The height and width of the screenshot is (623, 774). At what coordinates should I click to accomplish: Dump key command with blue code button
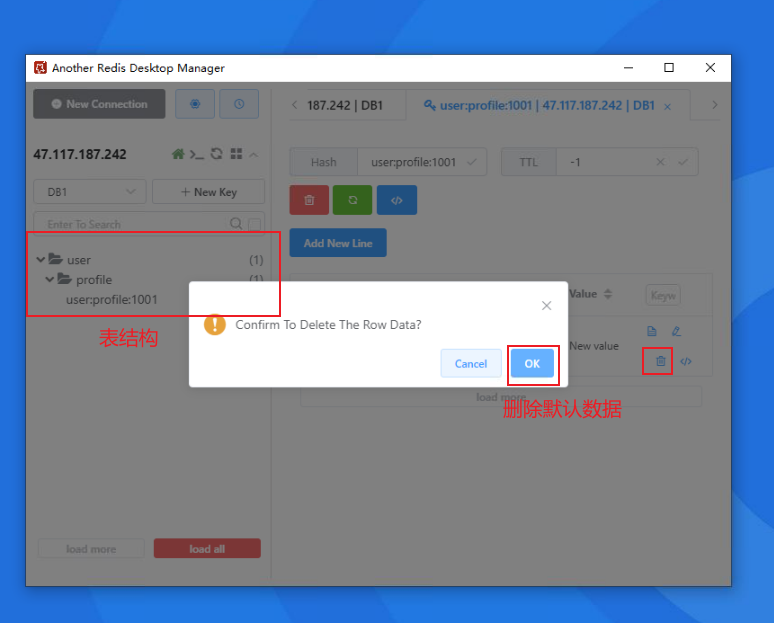pyautogui.click(x=397, y=200)
